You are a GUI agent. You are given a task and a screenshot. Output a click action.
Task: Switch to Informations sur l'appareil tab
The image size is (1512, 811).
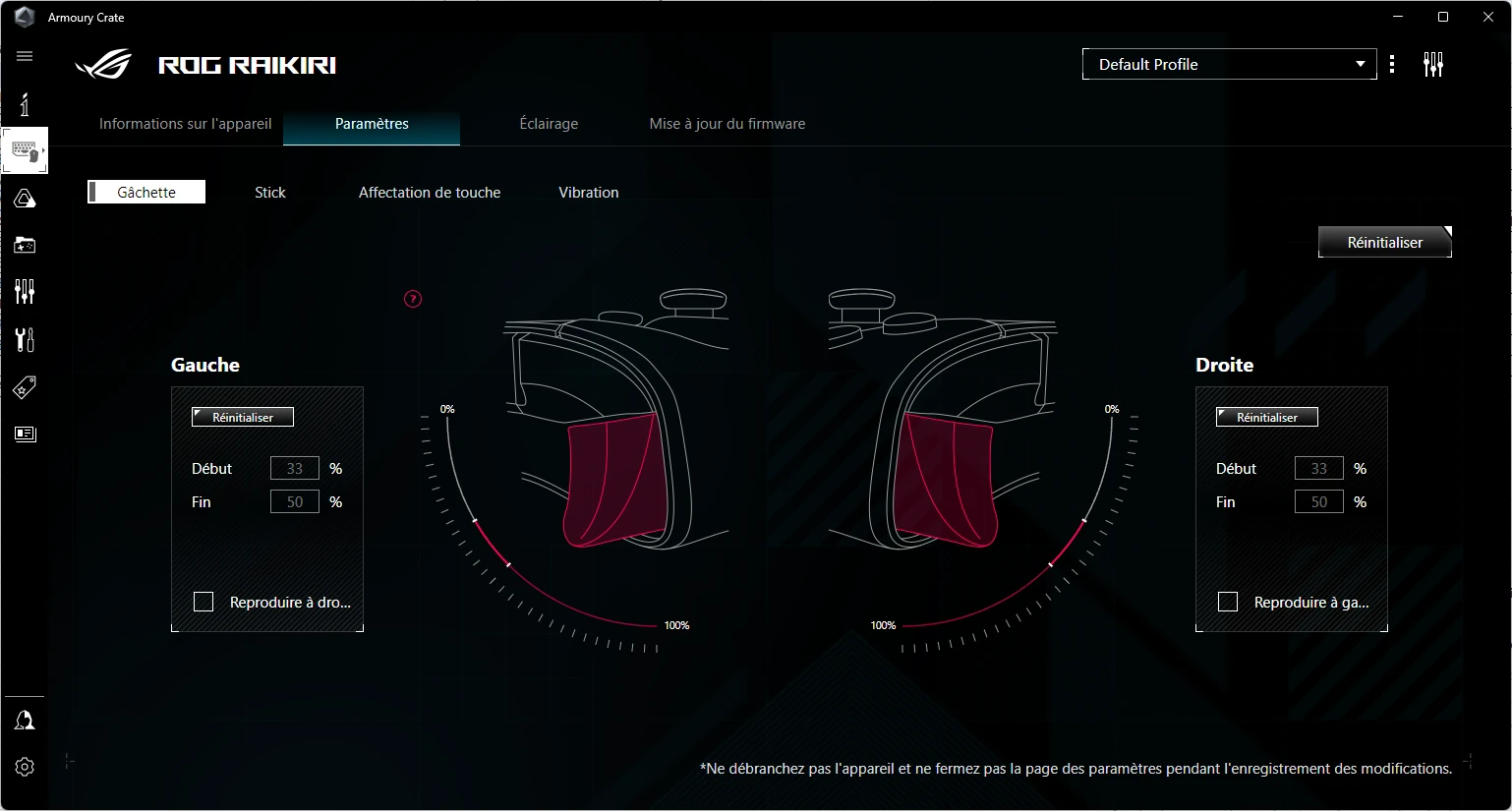click(x=185, y=124)
